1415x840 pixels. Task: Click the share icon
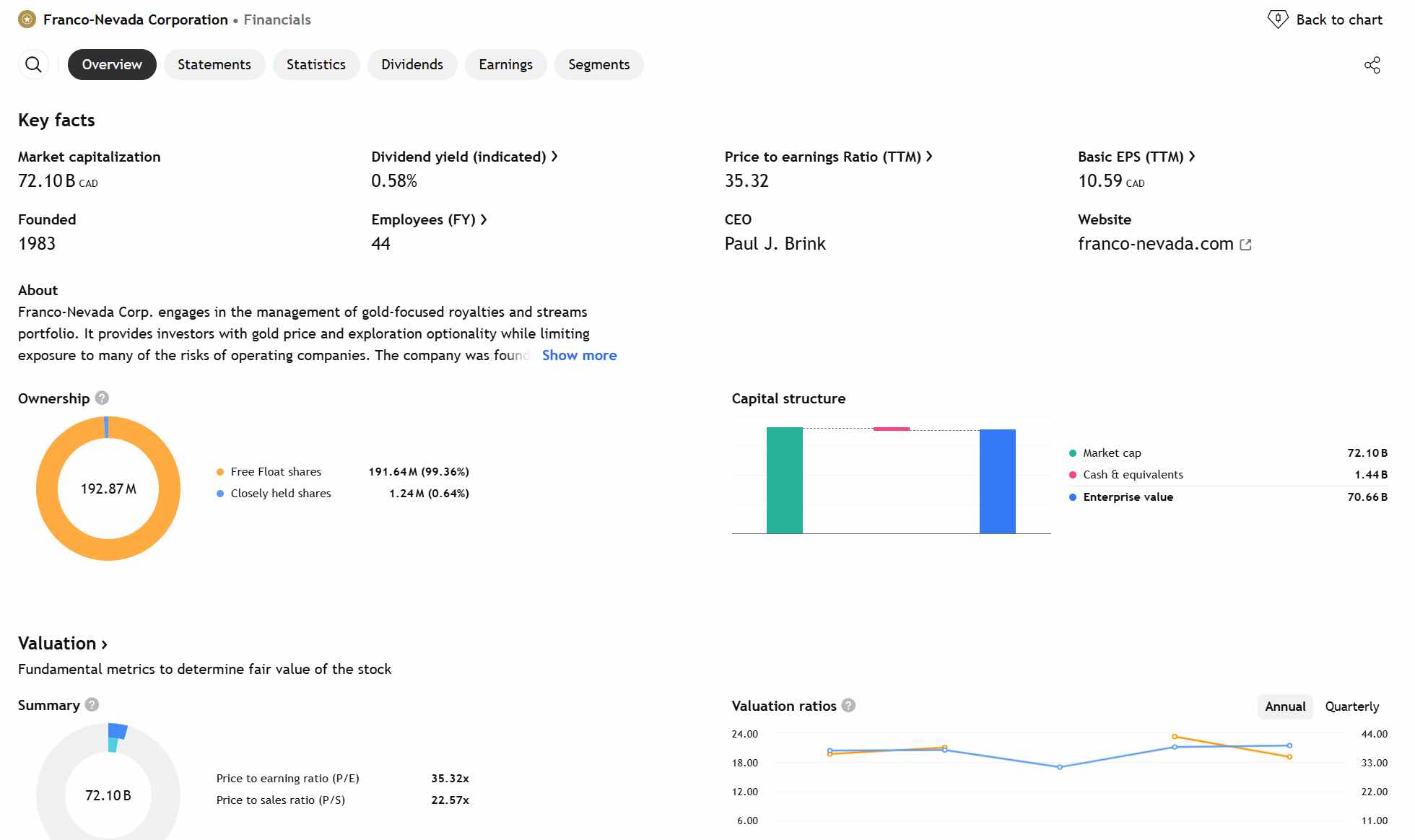[1372, 65]
